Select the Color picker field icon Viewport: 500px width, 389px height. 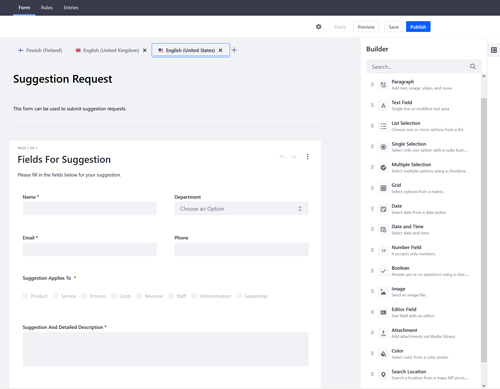(383, 354)
